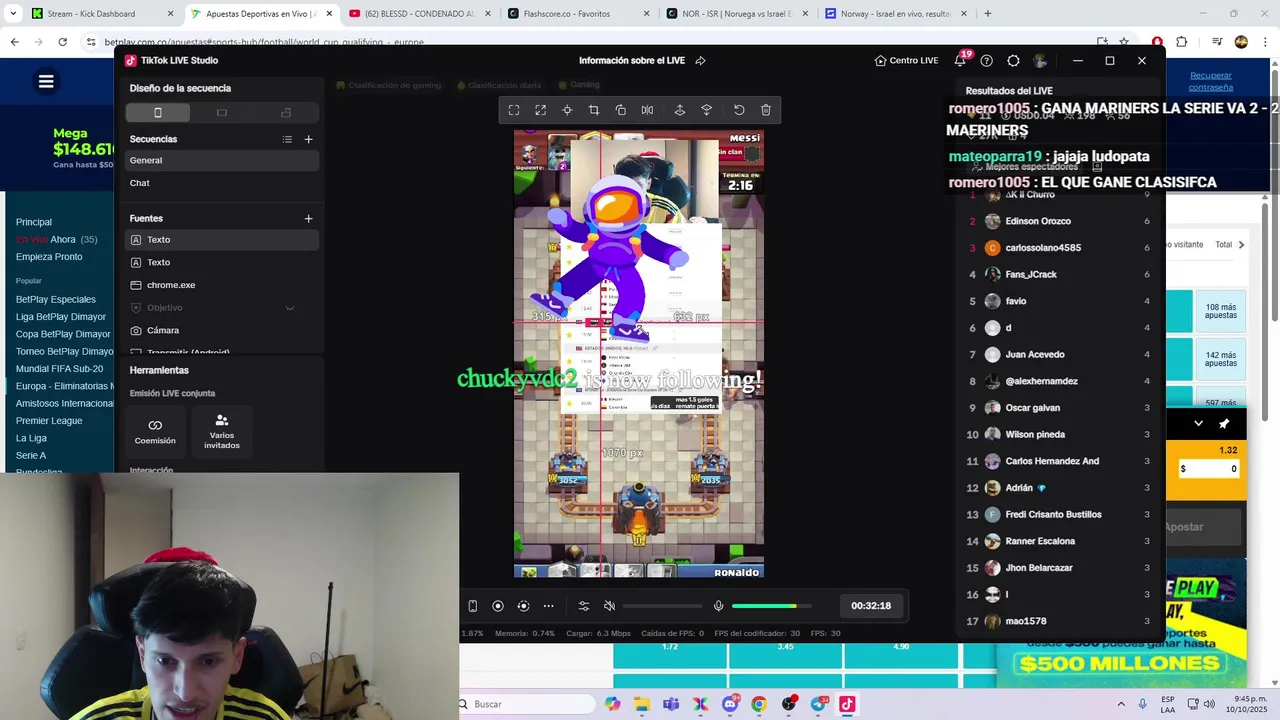Screen dimensions: 1280x720
Task: Click the 00:32:18 live timer
Action: coord(871,606)
